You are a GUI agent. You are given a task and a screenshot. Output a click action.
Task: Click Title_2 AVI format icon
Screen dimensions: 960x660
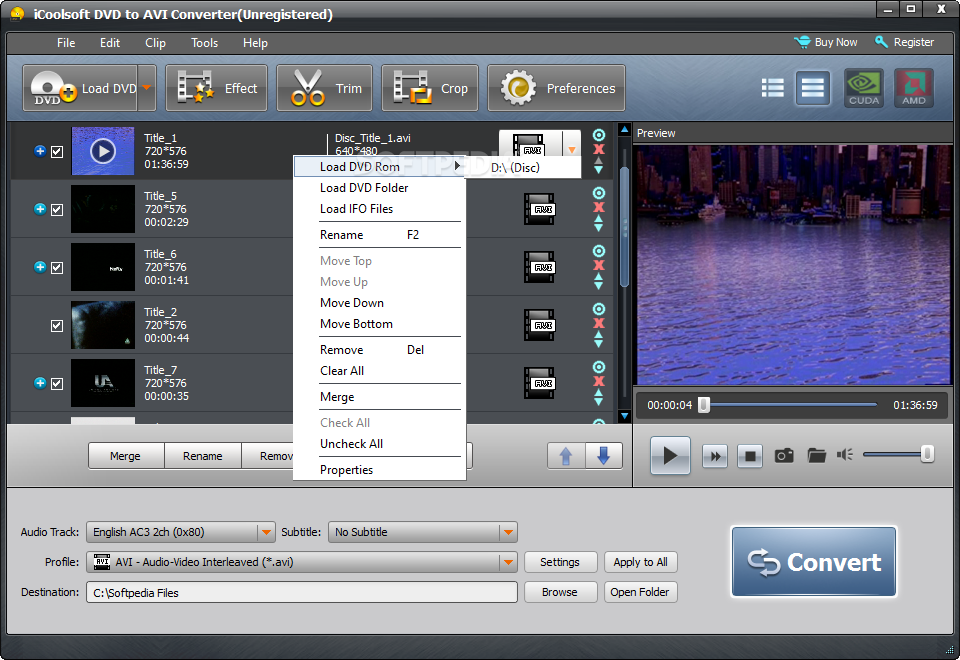click(x=539, y=326)
